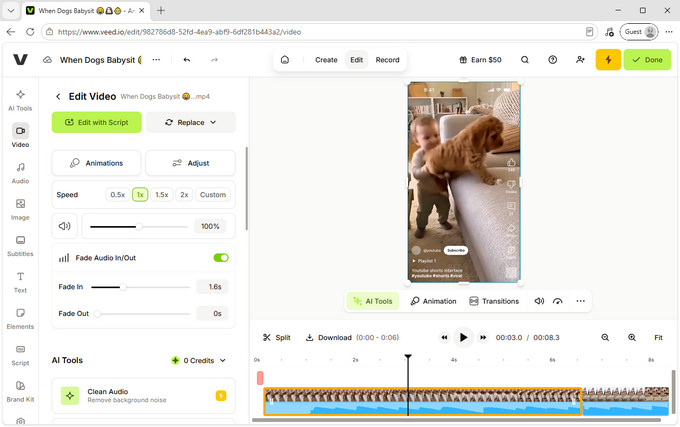Open more options in preview toolbar
This screenshot has height=427, width=680.
pyautogui.click(x=580, y=301)
